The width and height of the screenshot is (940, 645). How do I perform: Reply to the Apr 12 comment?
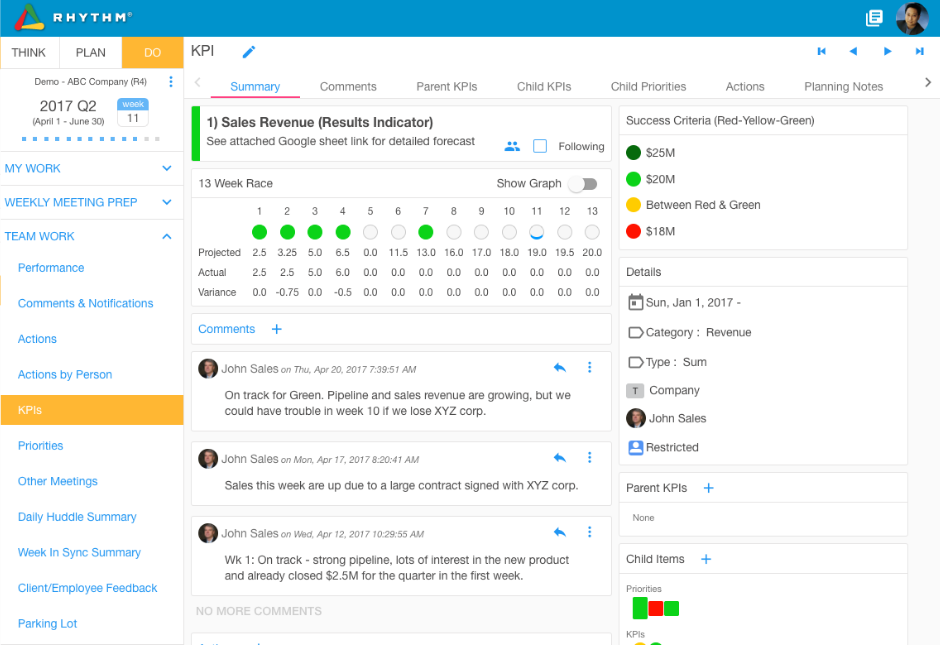(559, 532)
